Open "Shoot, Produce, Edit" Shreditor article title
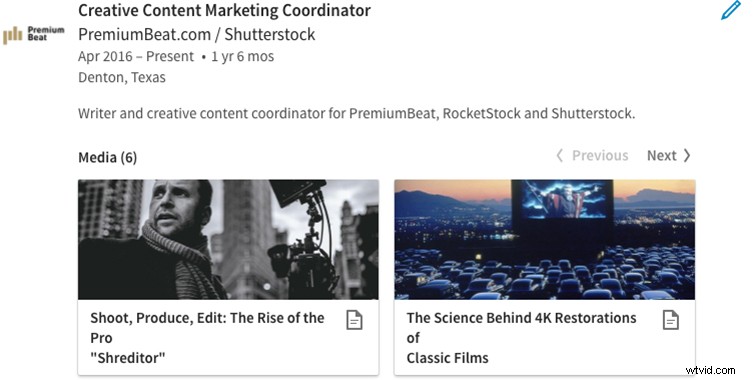 (208, 338)
